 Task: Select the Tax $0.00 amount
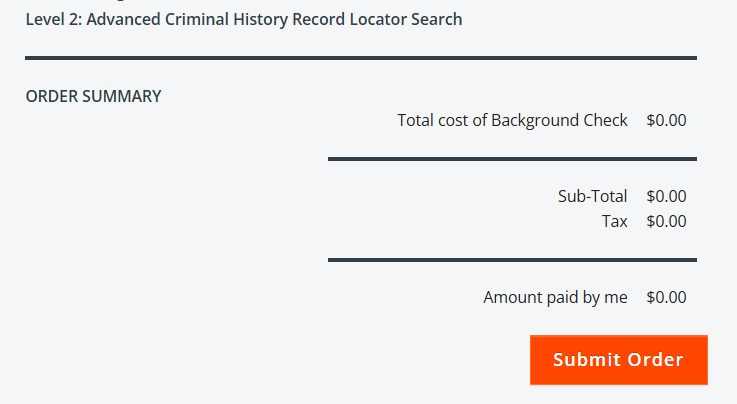point(666,221)
